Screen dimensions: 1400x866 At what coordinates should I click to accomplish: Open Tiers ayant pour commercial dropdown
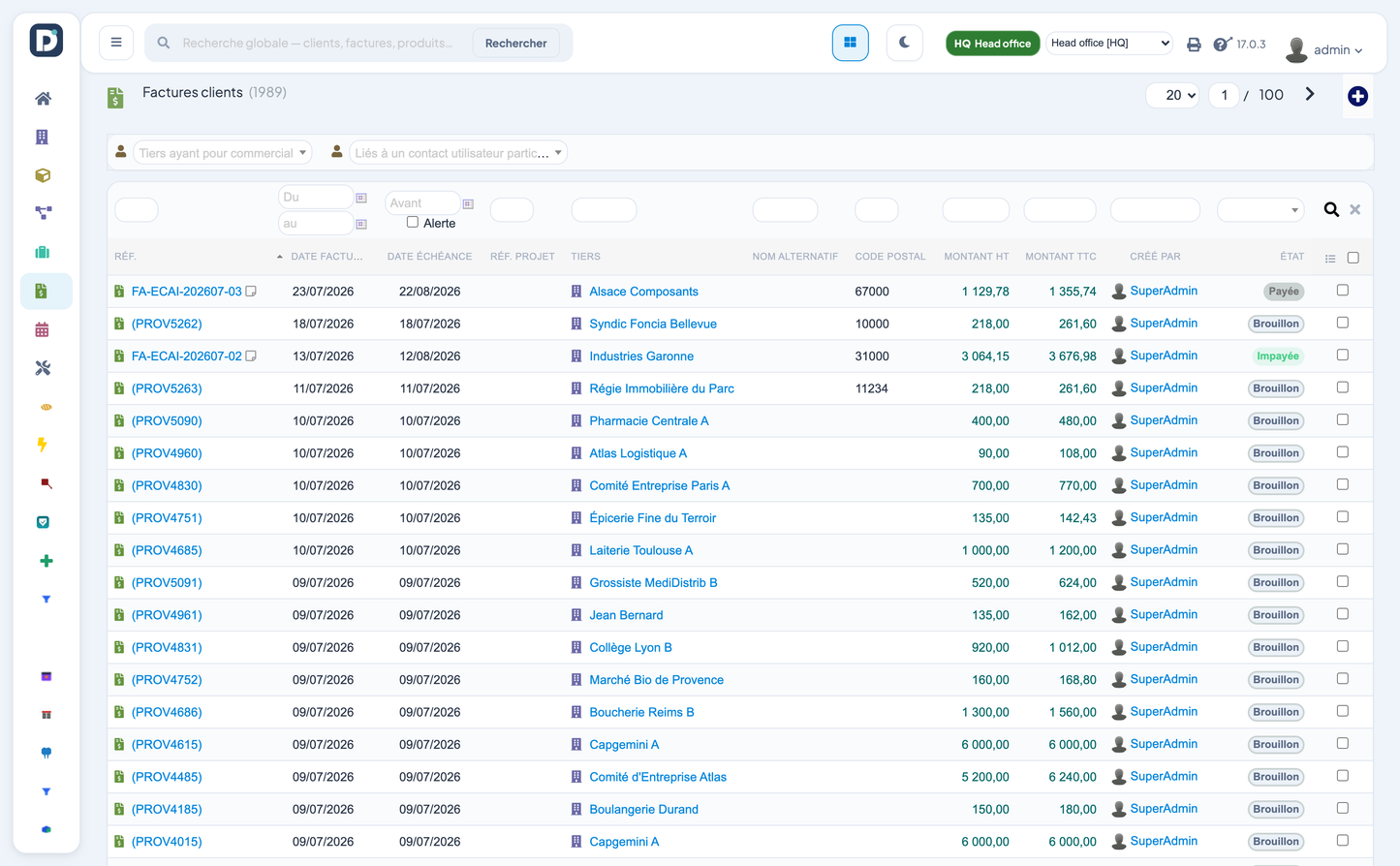point(222,153)
